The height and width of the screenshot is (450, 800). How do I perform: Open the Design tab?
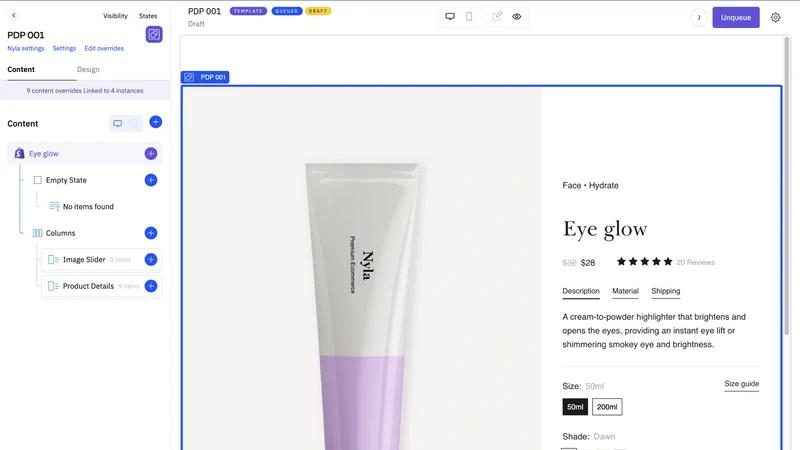(88, 69)
